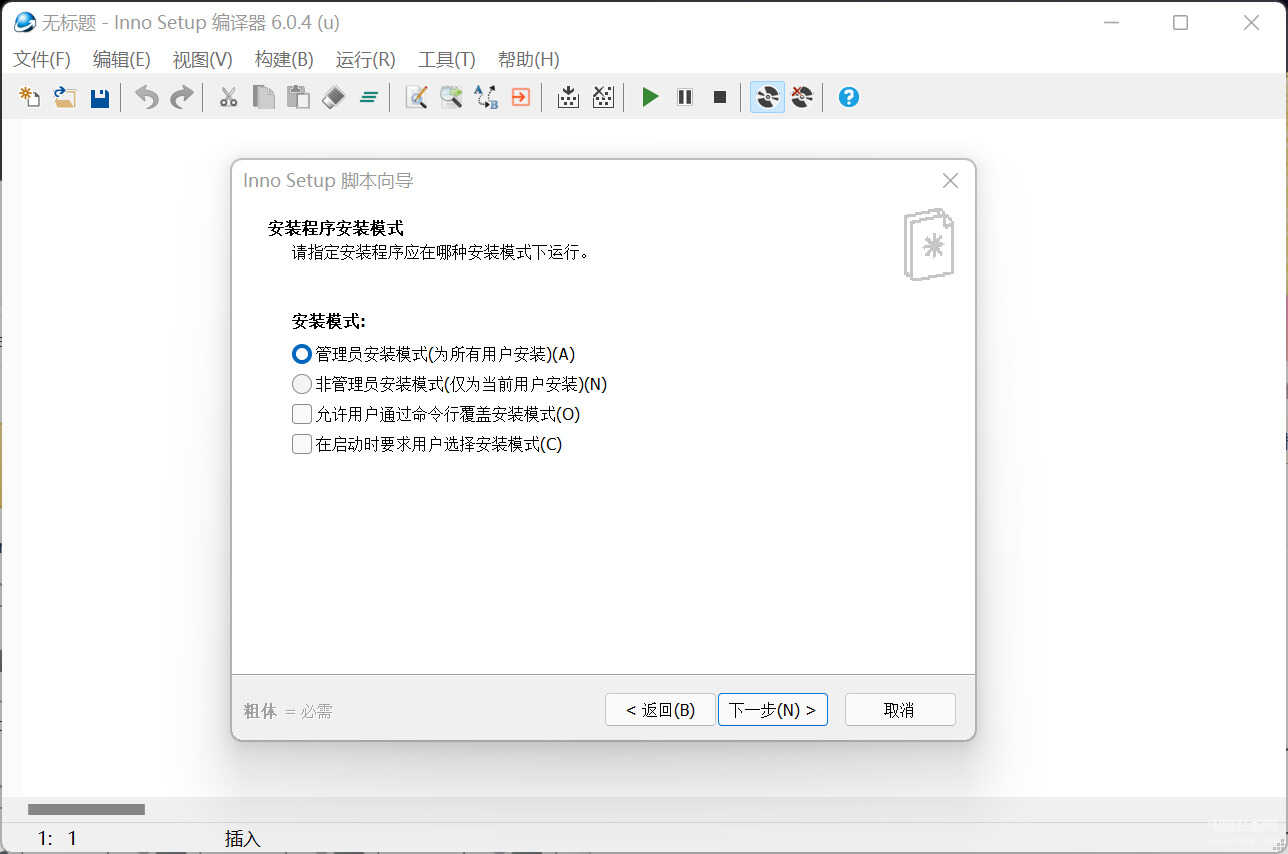Maximize the Inno Setup compiler window
This screenshot has height=854, width=1288.
coord(1180,22)
